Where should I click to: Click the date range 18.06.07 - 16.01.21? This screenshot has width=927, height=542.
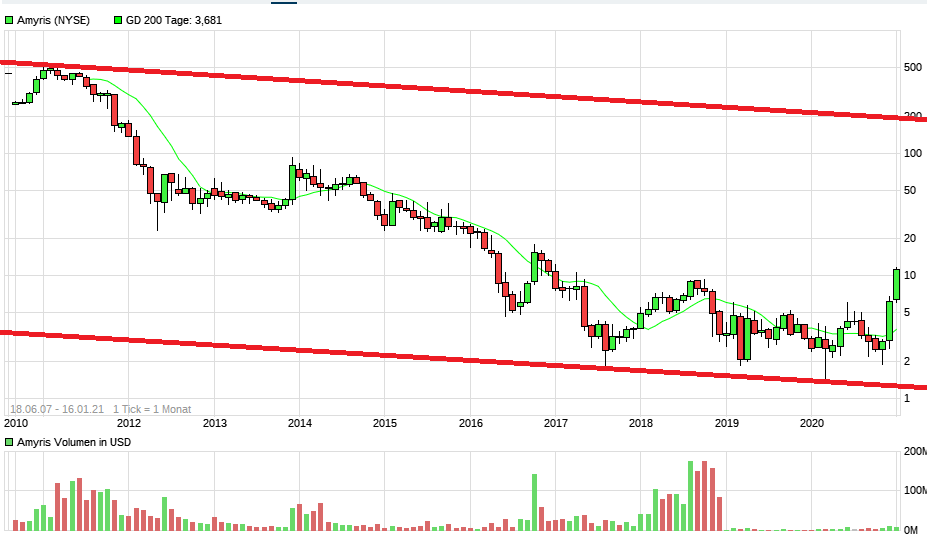pos(56,409)
